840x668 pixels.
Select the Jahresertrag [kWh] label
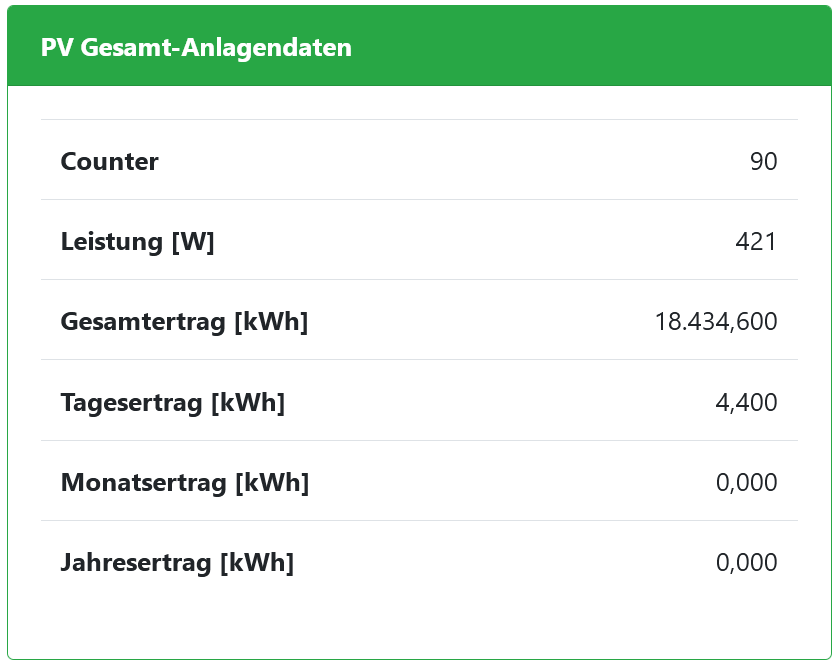pyautogui.click(x=177, y=562)
